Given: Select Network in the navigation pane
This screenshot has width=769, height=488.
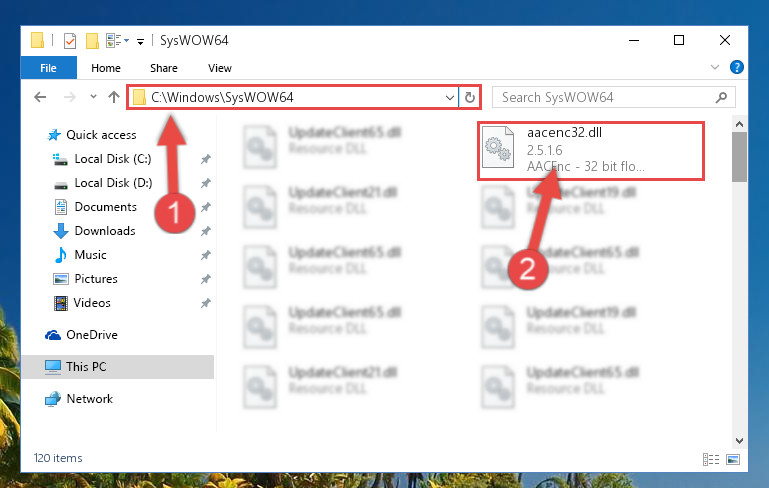Looking at the screenshot, I should pos(89,399).
